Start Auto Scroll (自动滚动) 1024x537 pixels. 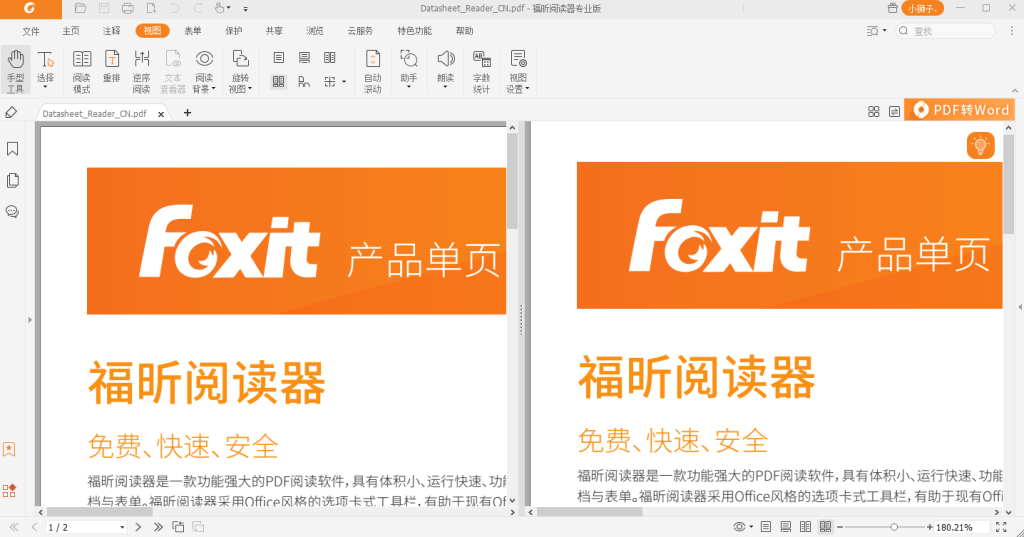[x=373, y=71]
